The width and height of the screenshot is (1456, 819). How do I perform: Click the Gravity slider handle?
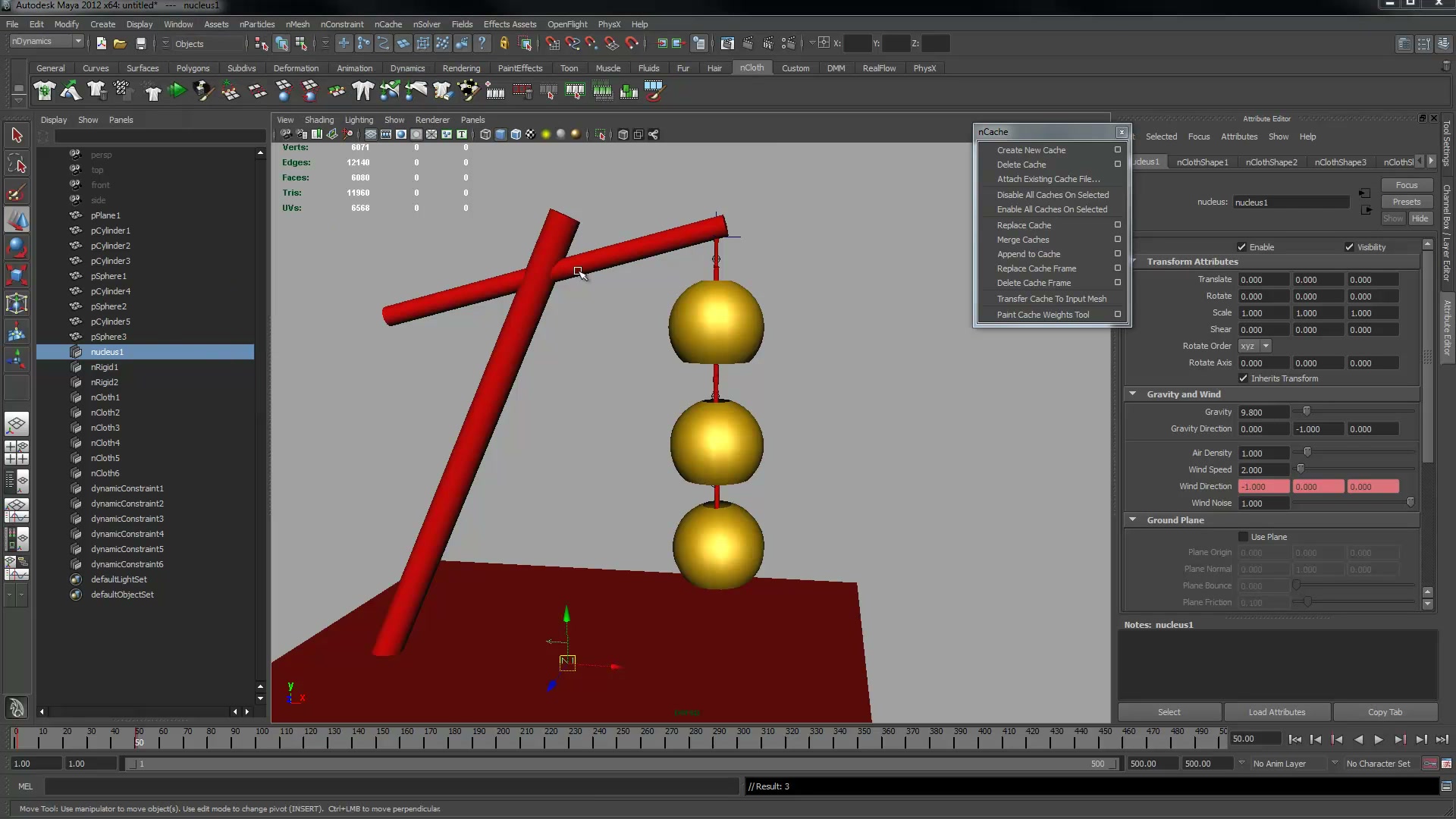pyautogui.click(x=1307, y=412)
